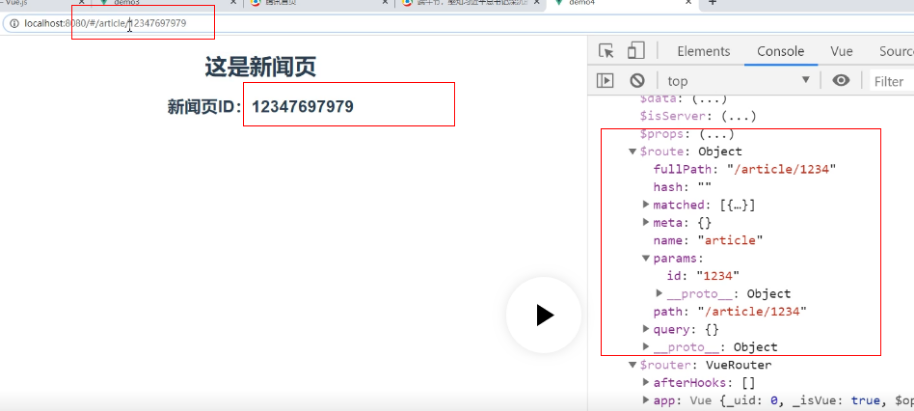Switch to the demo4 browser tab
The width and height of the screenshot is (914, 411).
(x=625, y=2)
